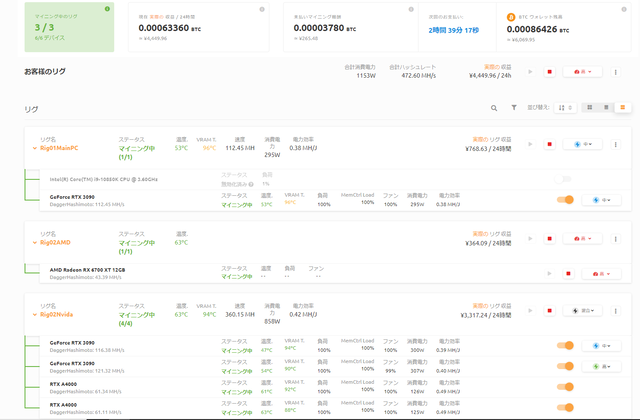The image size is (640, 420).
Task: Open the Rig02Nvidia rig name link
Action: point(56,314)
